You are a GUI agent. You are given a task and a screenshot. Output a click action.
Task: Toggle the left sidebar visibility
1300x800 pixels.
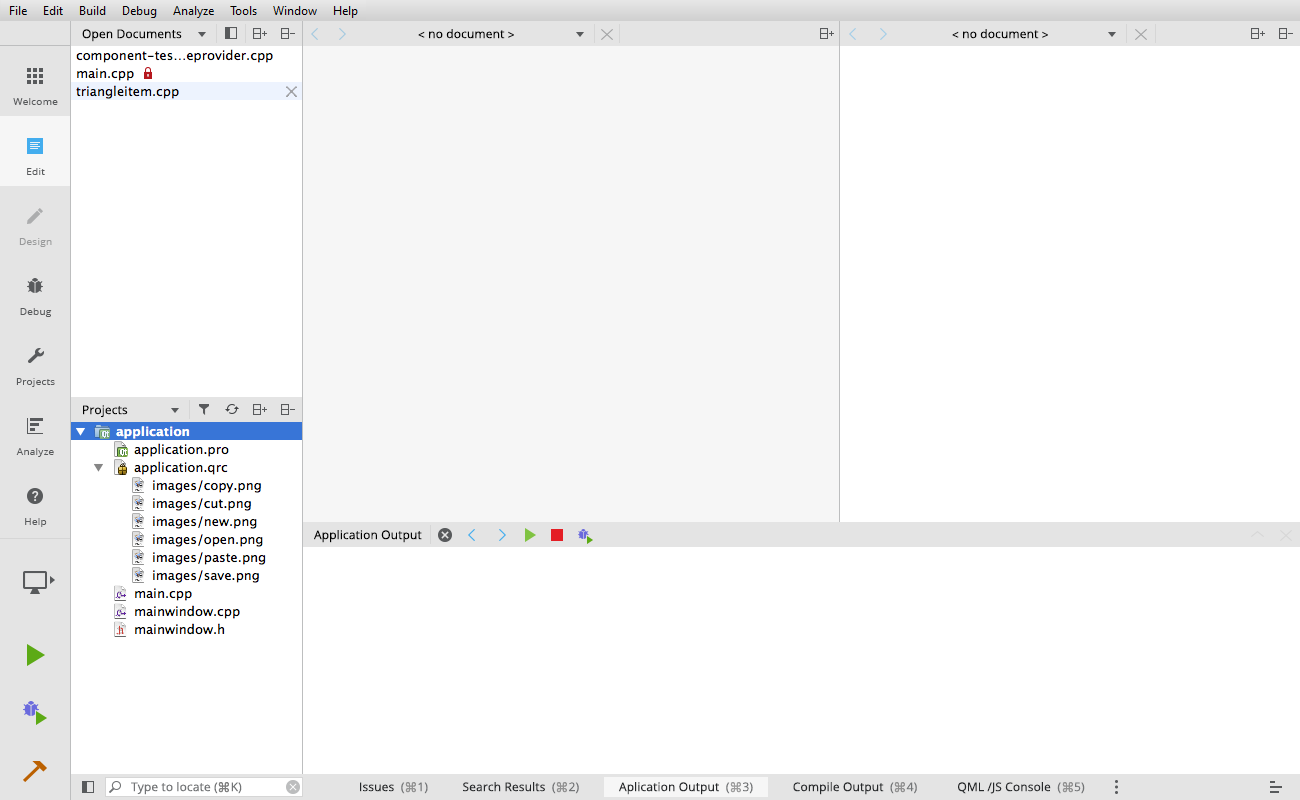[x=88, y=787]
